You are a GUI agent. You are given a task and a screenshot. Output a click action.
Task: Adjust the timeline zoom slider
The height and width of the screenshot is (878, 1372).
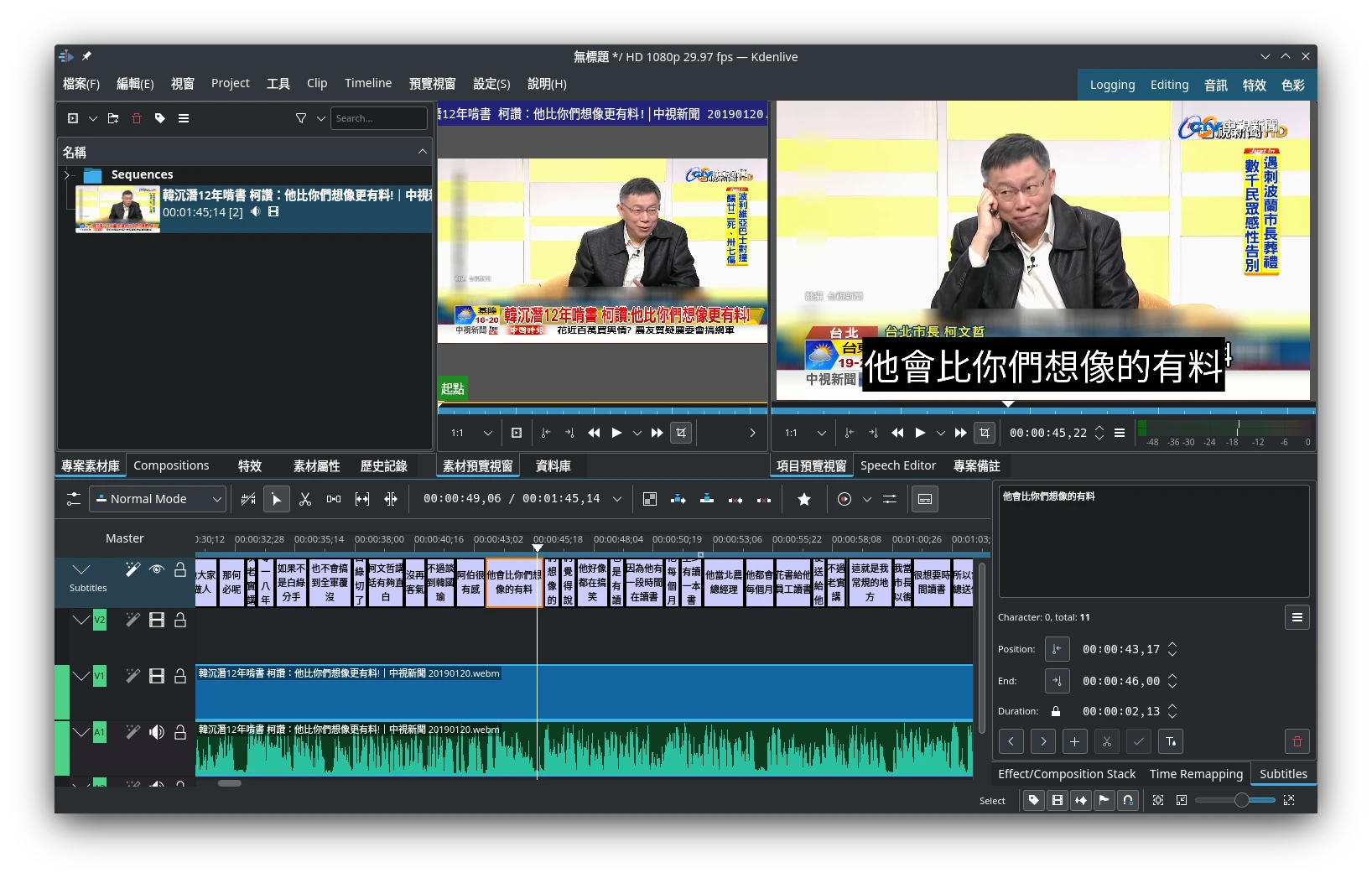(x=1240, y=800)
